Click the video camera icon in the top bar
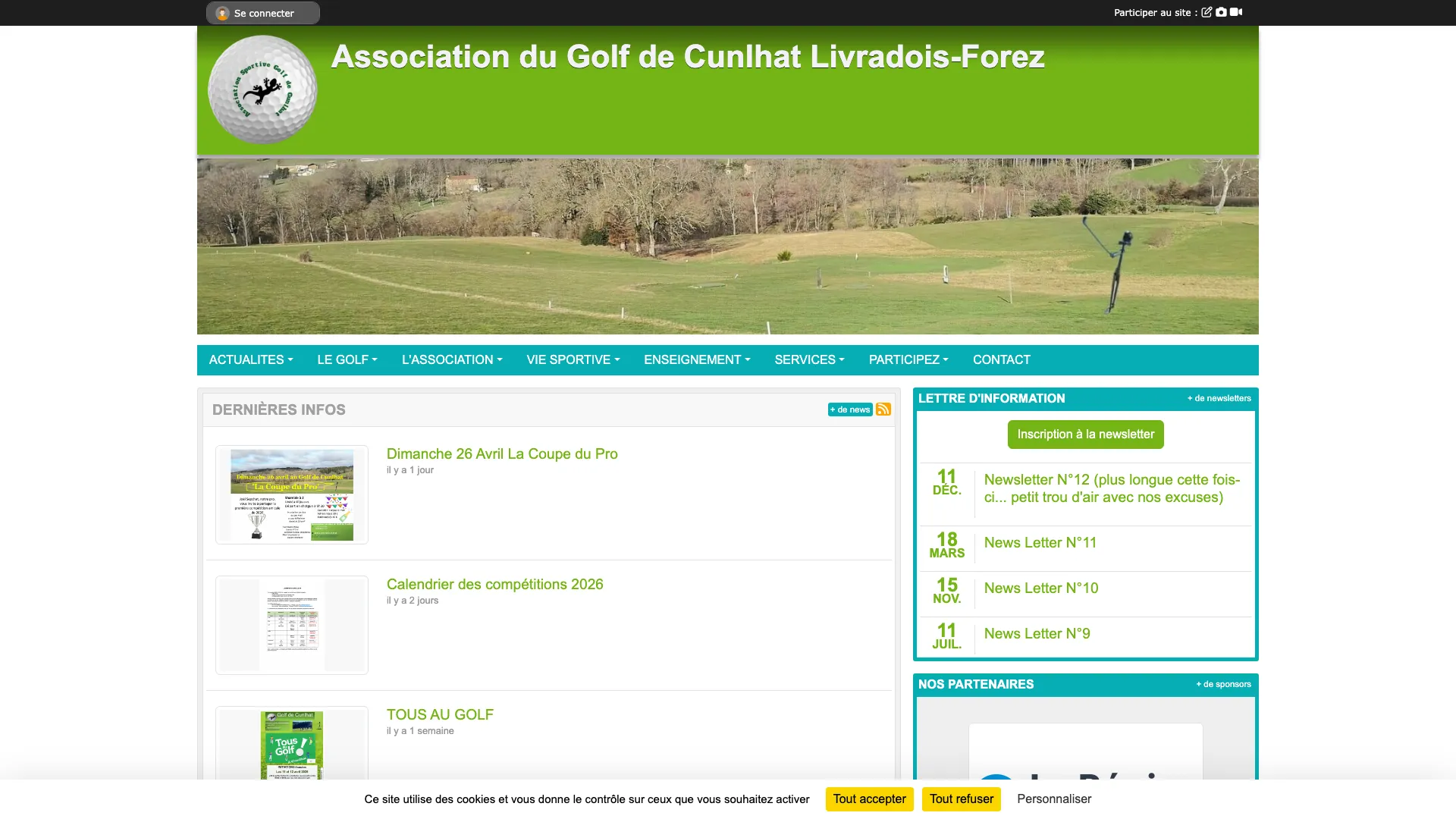Screen dimensions: 1456x819 click(x=1237, y=12)
